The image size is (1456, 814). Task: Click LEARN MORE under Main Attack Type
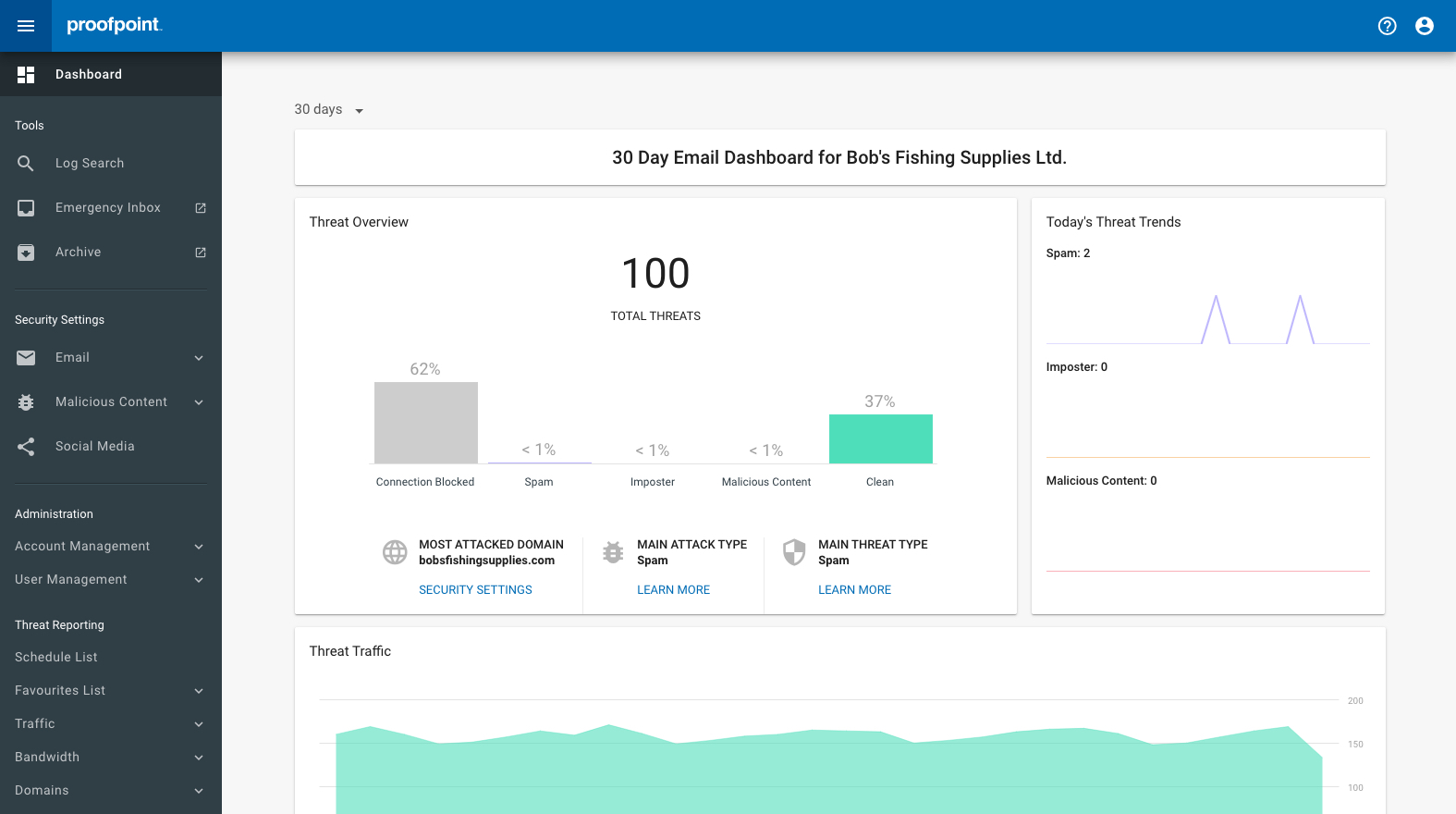tap(673, 589)
